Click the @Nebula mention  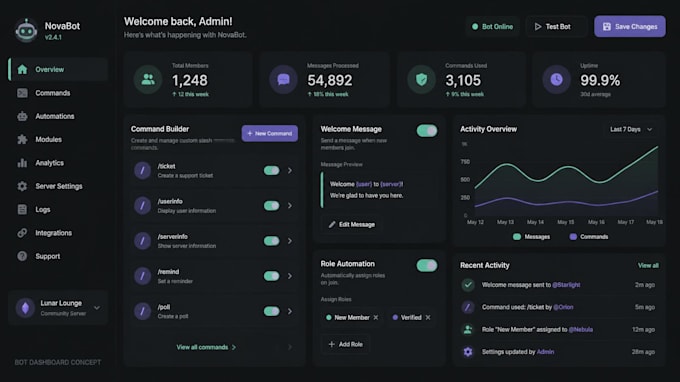(581, 330)
